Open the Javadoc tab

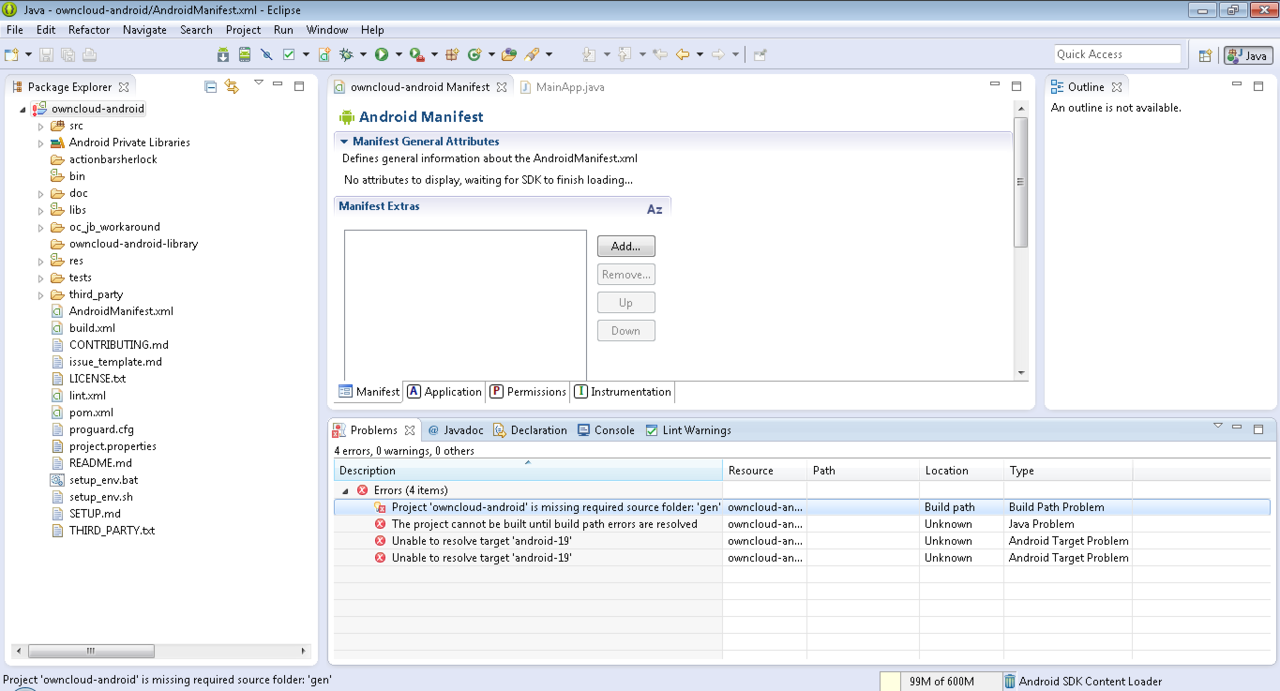455,430
